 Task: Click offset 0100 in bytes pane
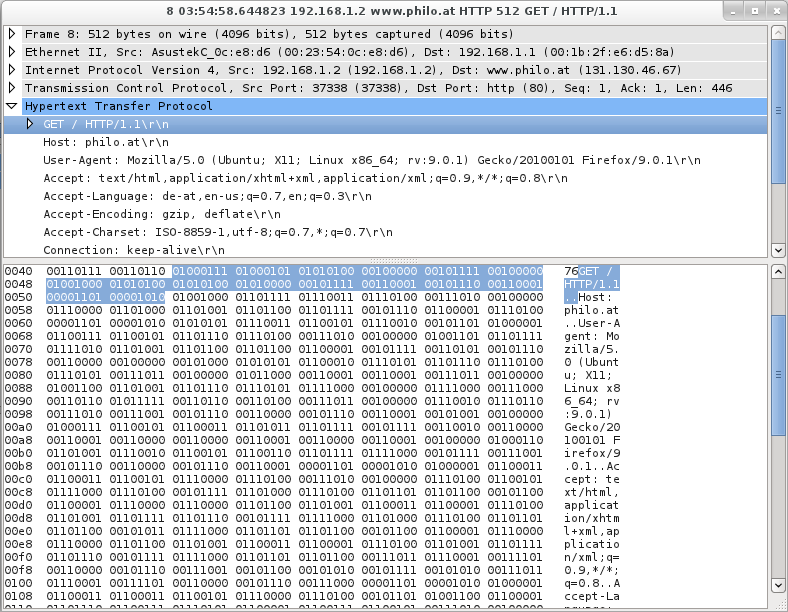19,583
